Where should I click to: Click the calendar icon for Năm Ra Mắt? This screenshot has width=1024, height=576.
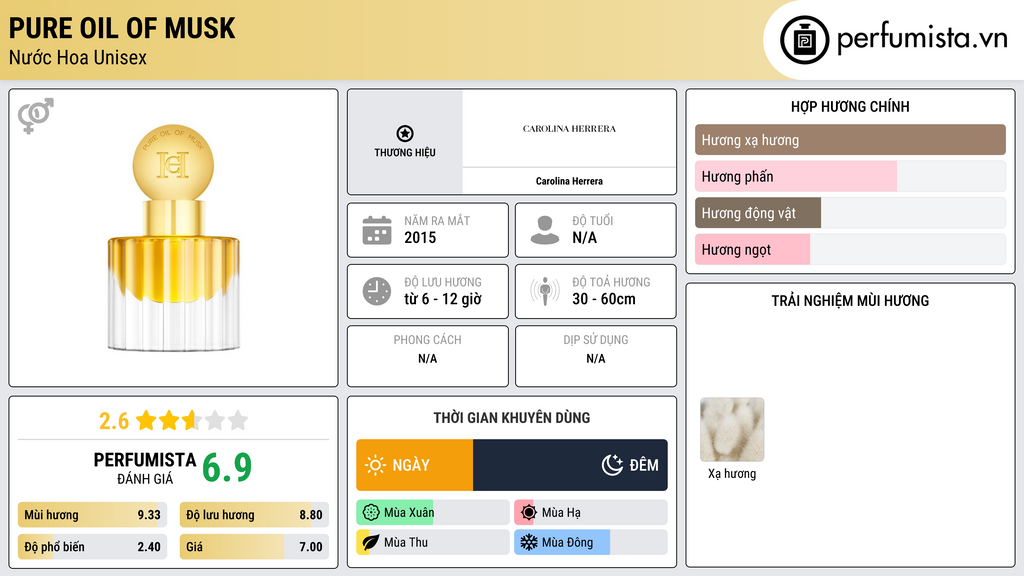click(x=376, y=230)
